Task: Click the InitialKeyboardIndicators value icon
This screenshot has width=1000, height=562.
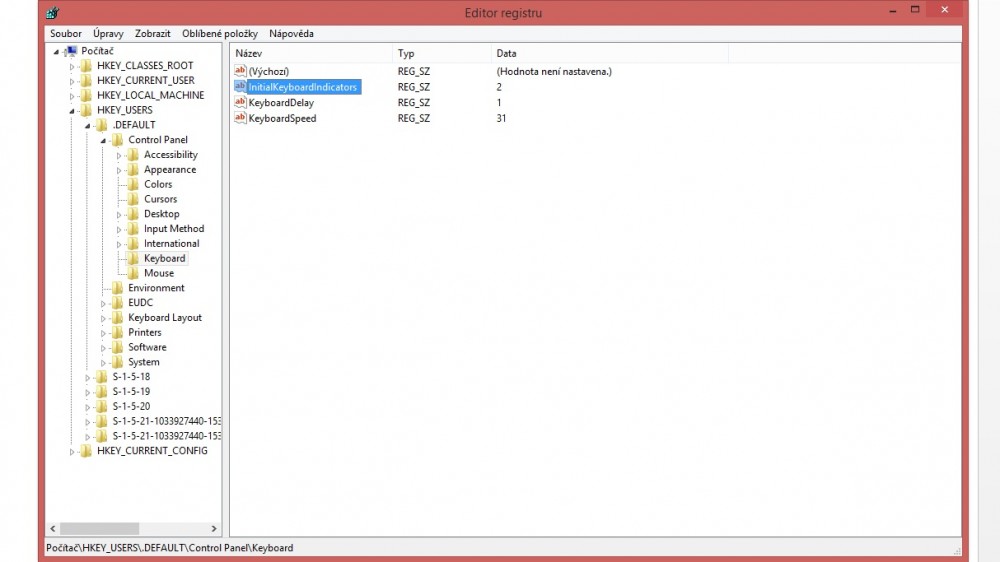Action: pyautogui.click(x=240, y=87)
